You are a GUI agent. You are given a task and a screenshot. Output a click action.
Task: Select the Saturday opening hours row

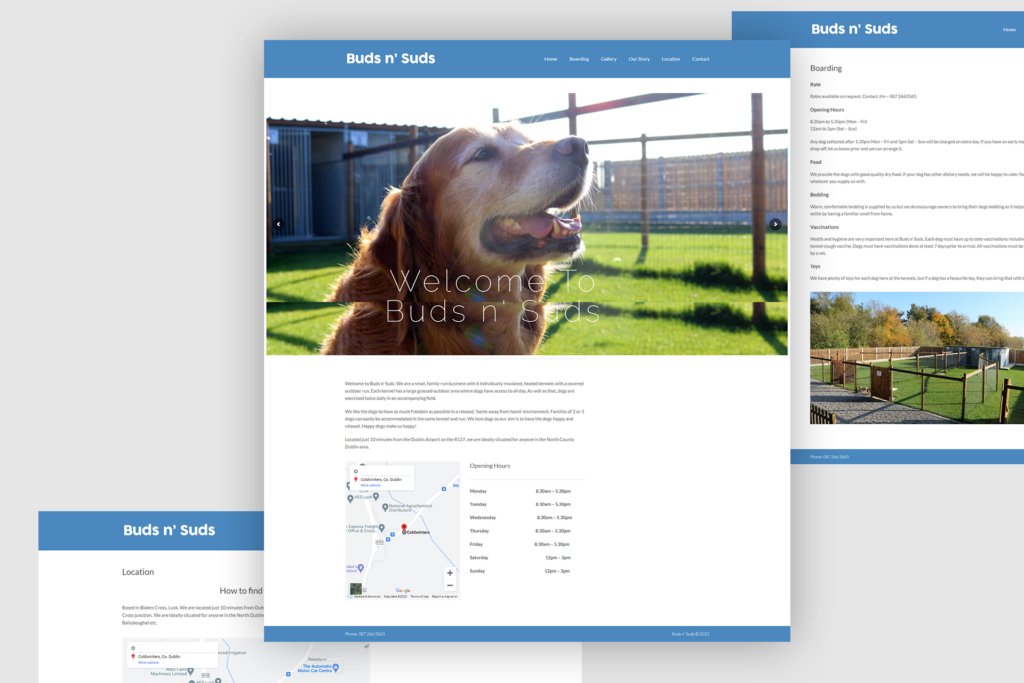point(520,558)
